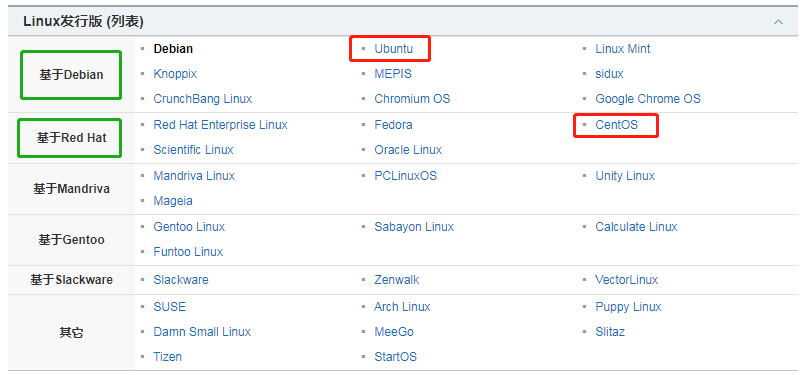Open the VectorLinux link
This screenshot has height=375, width=807.
click(x=626, y=280)
